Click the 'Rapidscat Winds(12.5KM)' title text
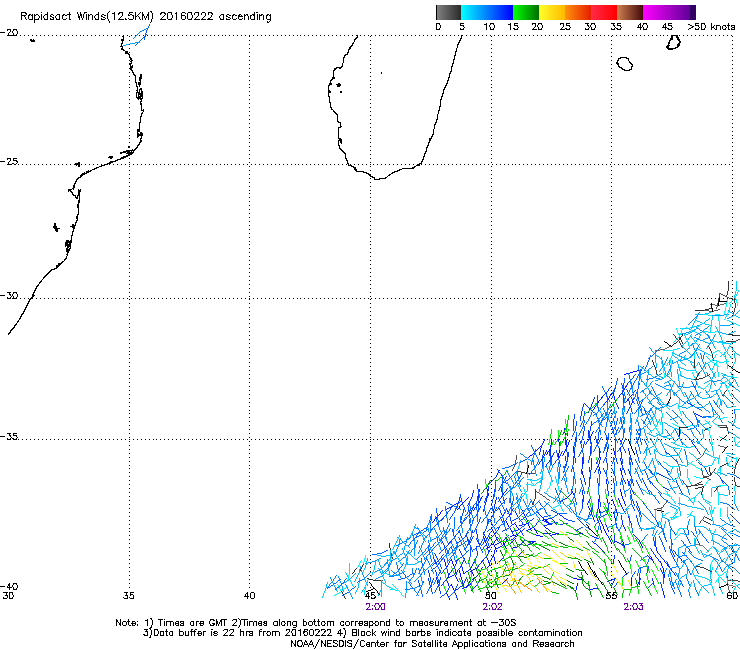 [87, 17]
